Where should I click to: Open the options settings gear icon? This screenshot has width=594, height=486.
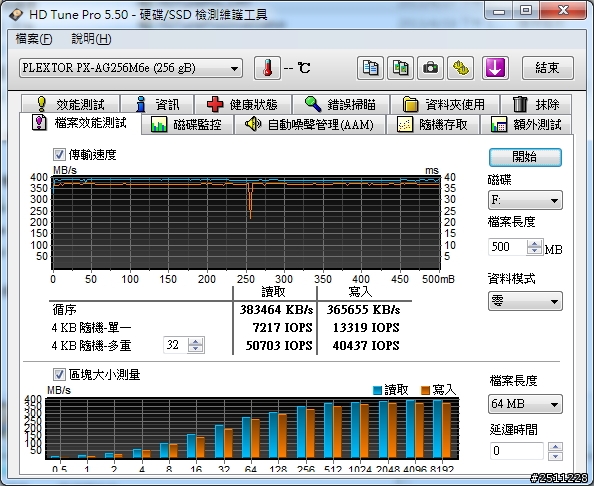461,68
